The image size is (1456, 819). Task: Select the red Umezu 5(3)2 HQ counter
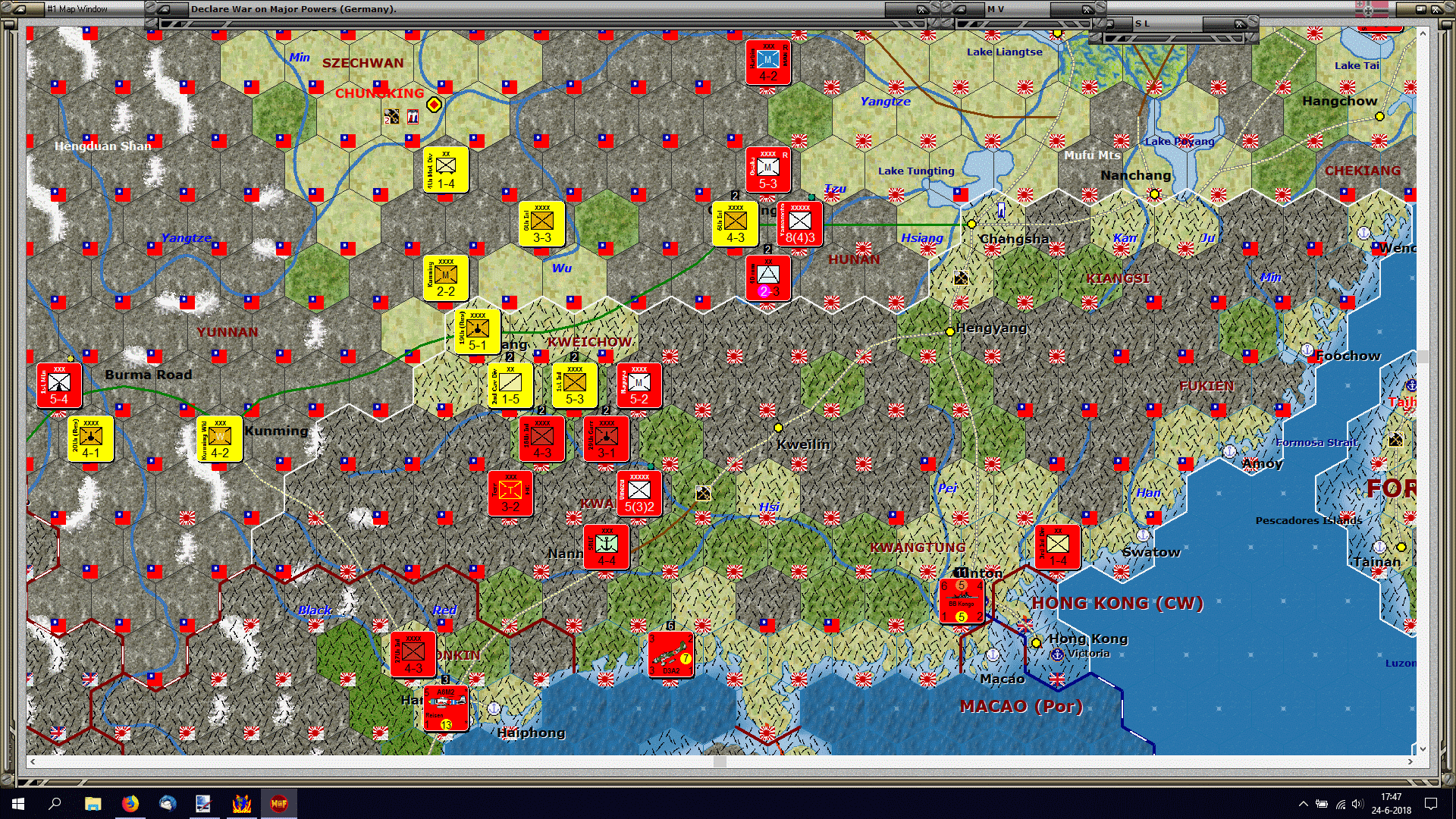639,493
